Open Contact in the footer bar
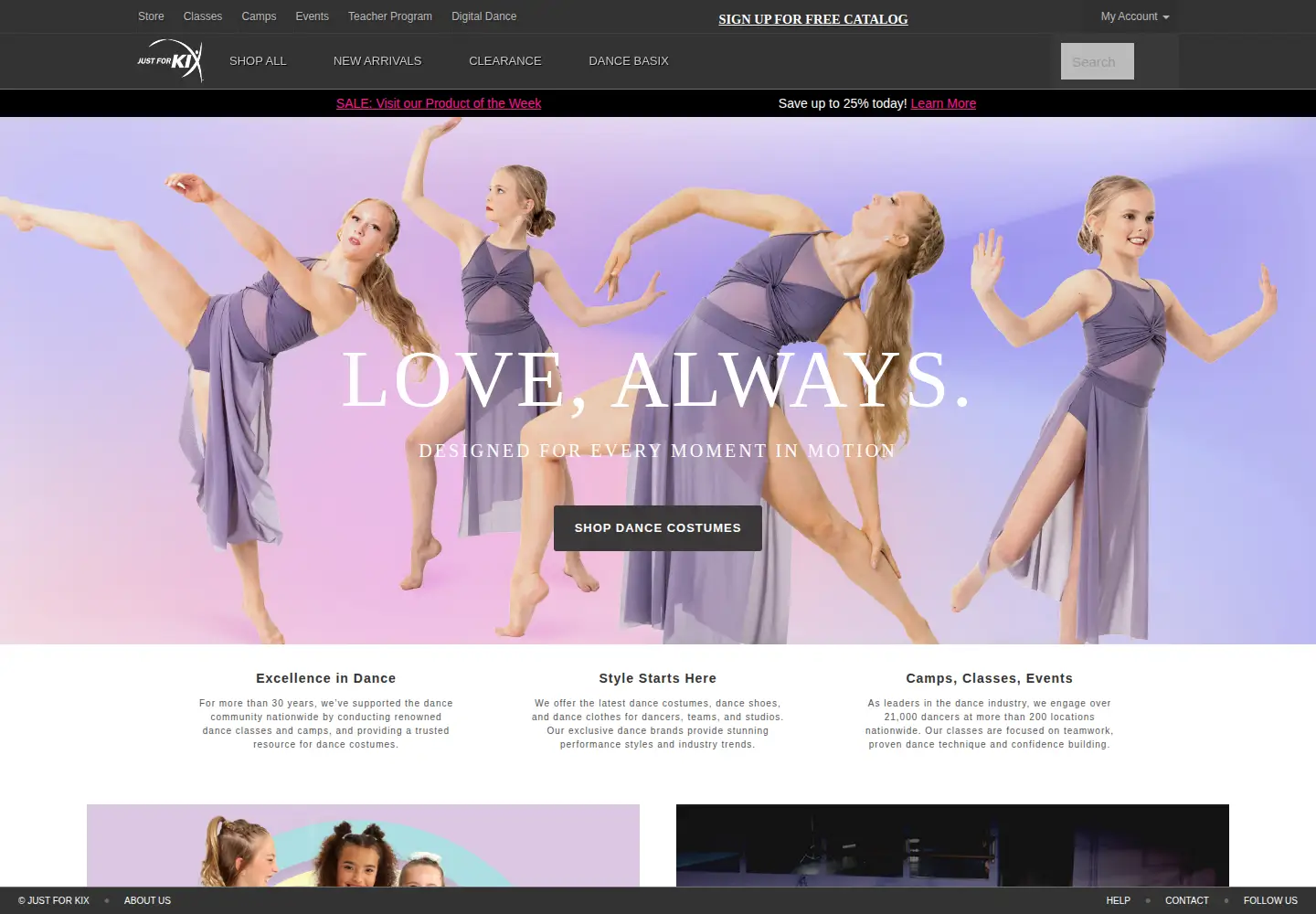Image resolution: width=1316 pixels, height=914 pixels. point(1187,900)
